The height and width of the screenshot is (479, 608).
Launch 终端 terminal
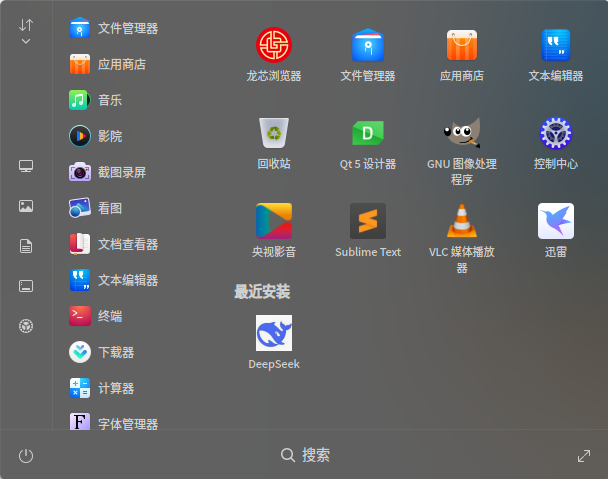pyautogui.click(x=96, y=316)
